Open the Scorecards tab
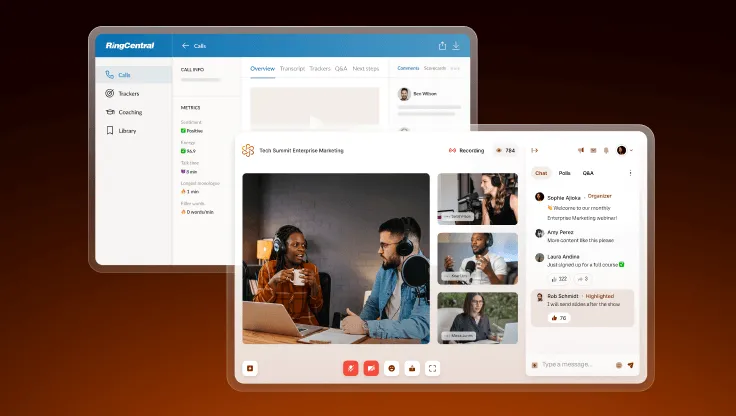Screen dimensions: 736x416 (435, 68)
